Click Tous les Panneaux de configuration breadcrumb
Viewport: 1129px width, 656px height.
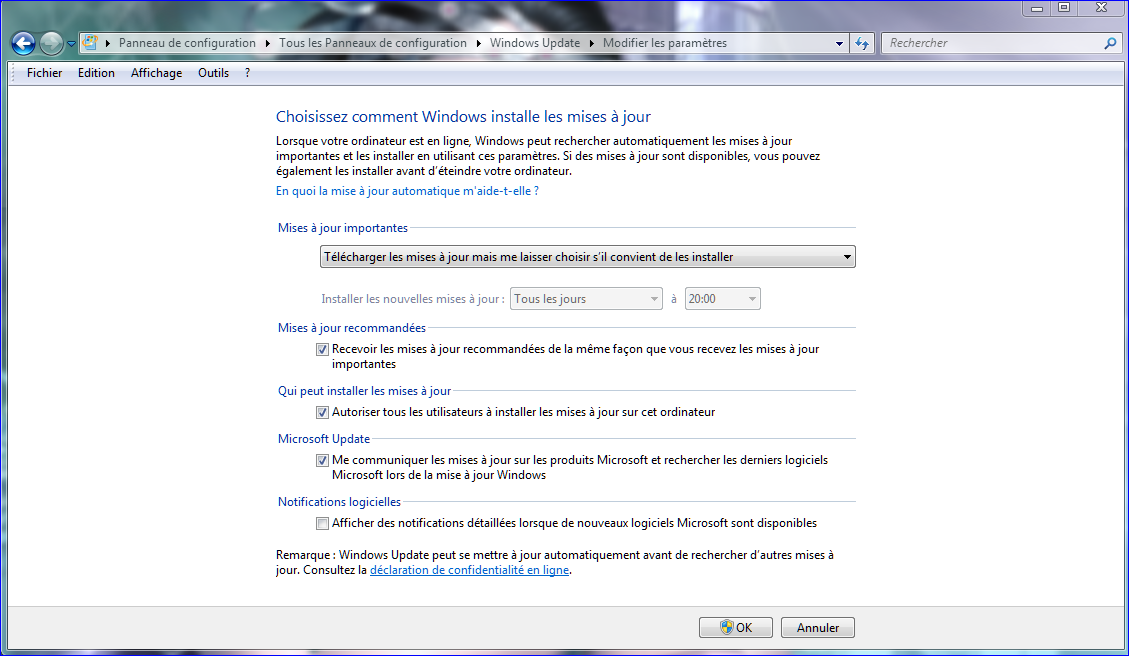pos(373,43)
